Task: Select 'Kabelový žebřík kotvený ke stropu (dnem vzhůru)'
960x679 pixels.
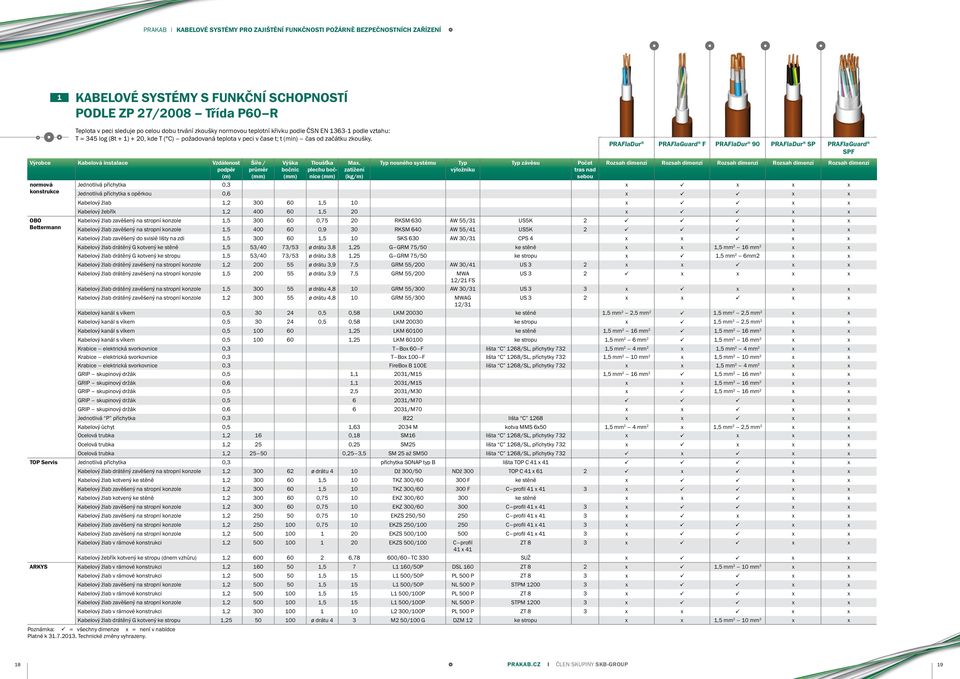Action: [137, 558]
